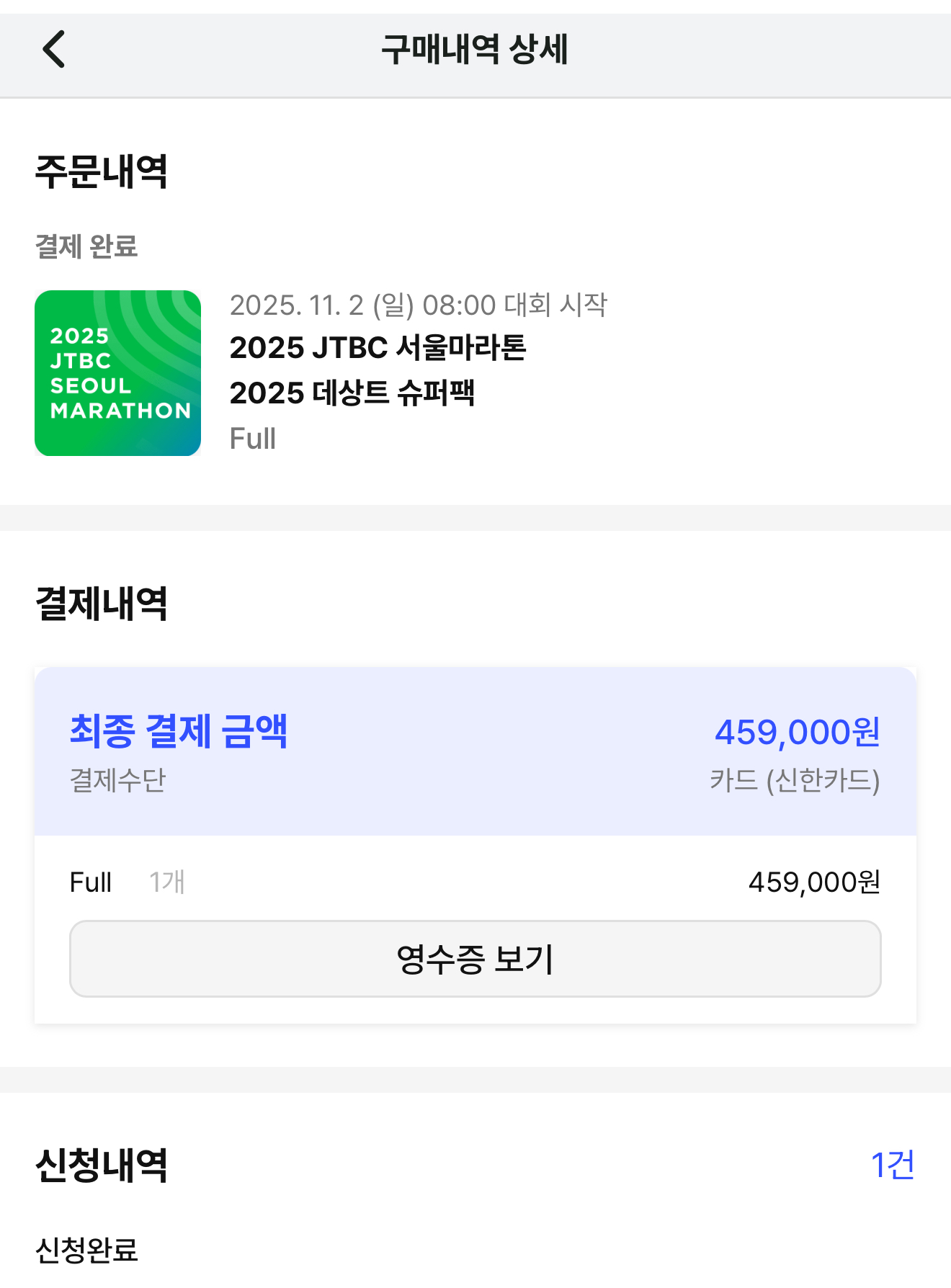This screenshot has height=1288, width=951.
Task: Click the blue 459,000원 total amount
Action: [x=798, y=732]
